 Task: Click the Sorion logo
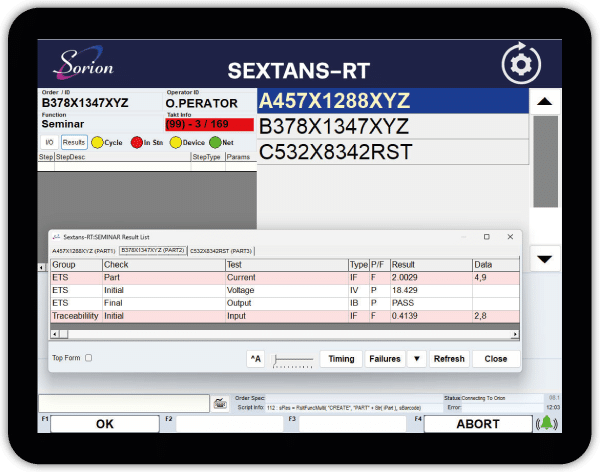(x=83, y=63)
